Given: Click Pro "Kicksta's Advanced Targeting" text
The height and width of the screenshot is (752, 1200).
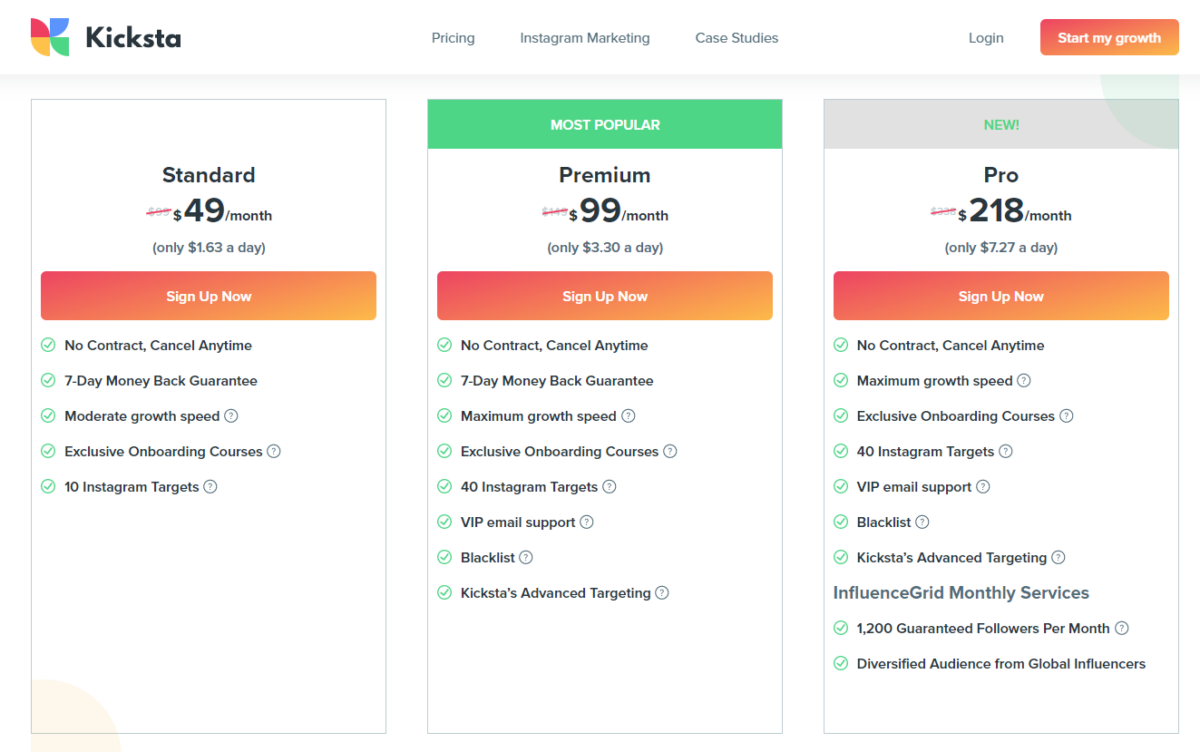Looking at the screenshot, I should coord(952,557).
